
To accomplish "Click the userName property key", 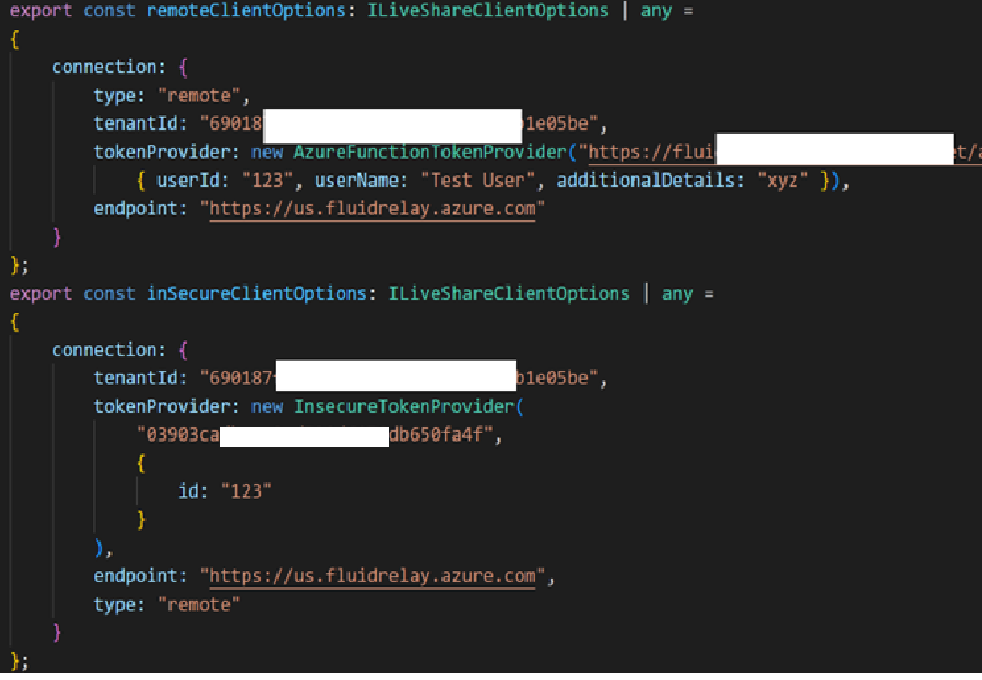I will pyautogui.click(x=356, y=181).
